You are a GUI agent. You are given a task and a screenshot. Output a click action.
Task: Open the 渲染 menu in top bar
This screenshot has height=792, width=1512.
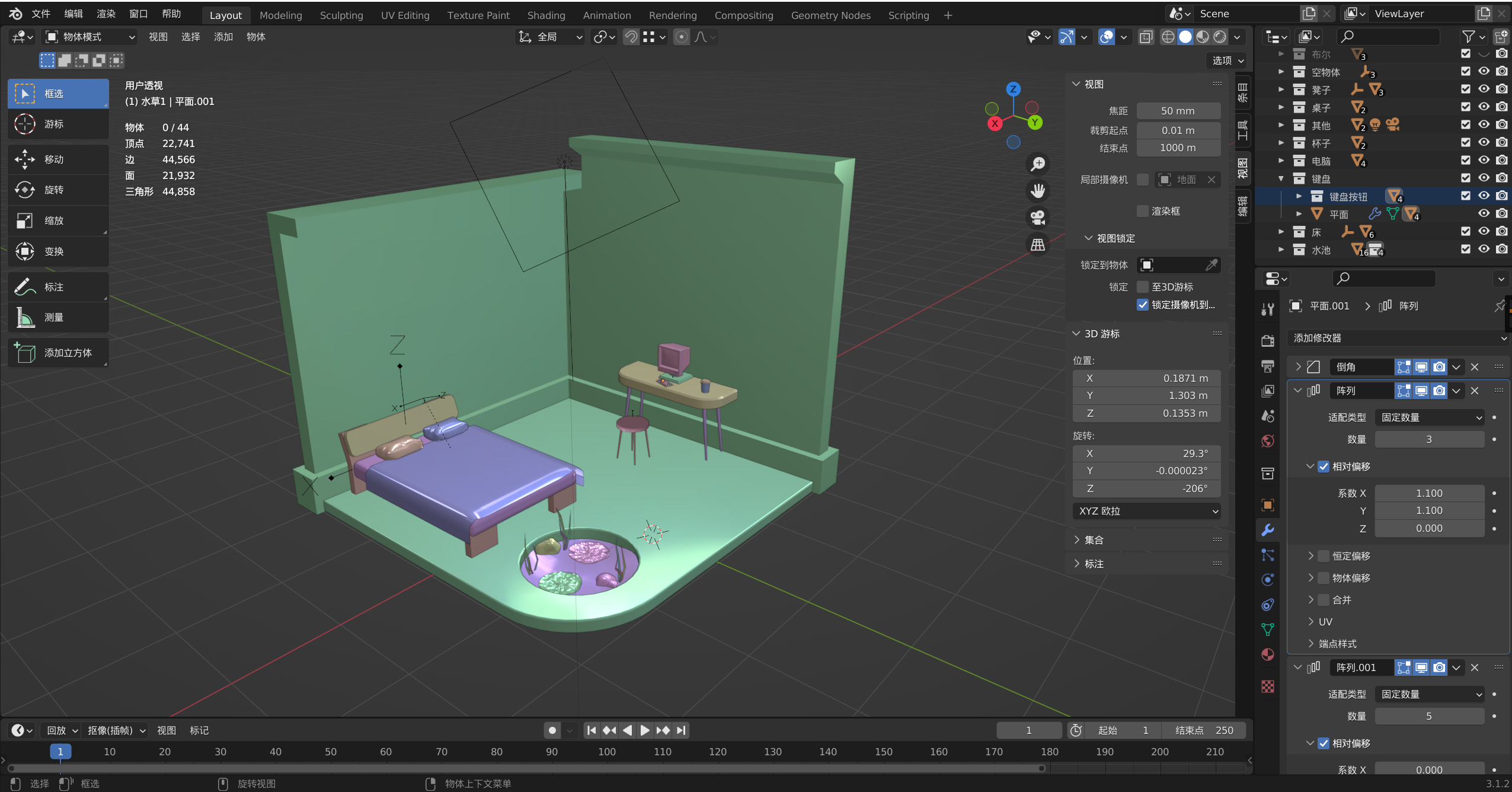coord(106,14)
